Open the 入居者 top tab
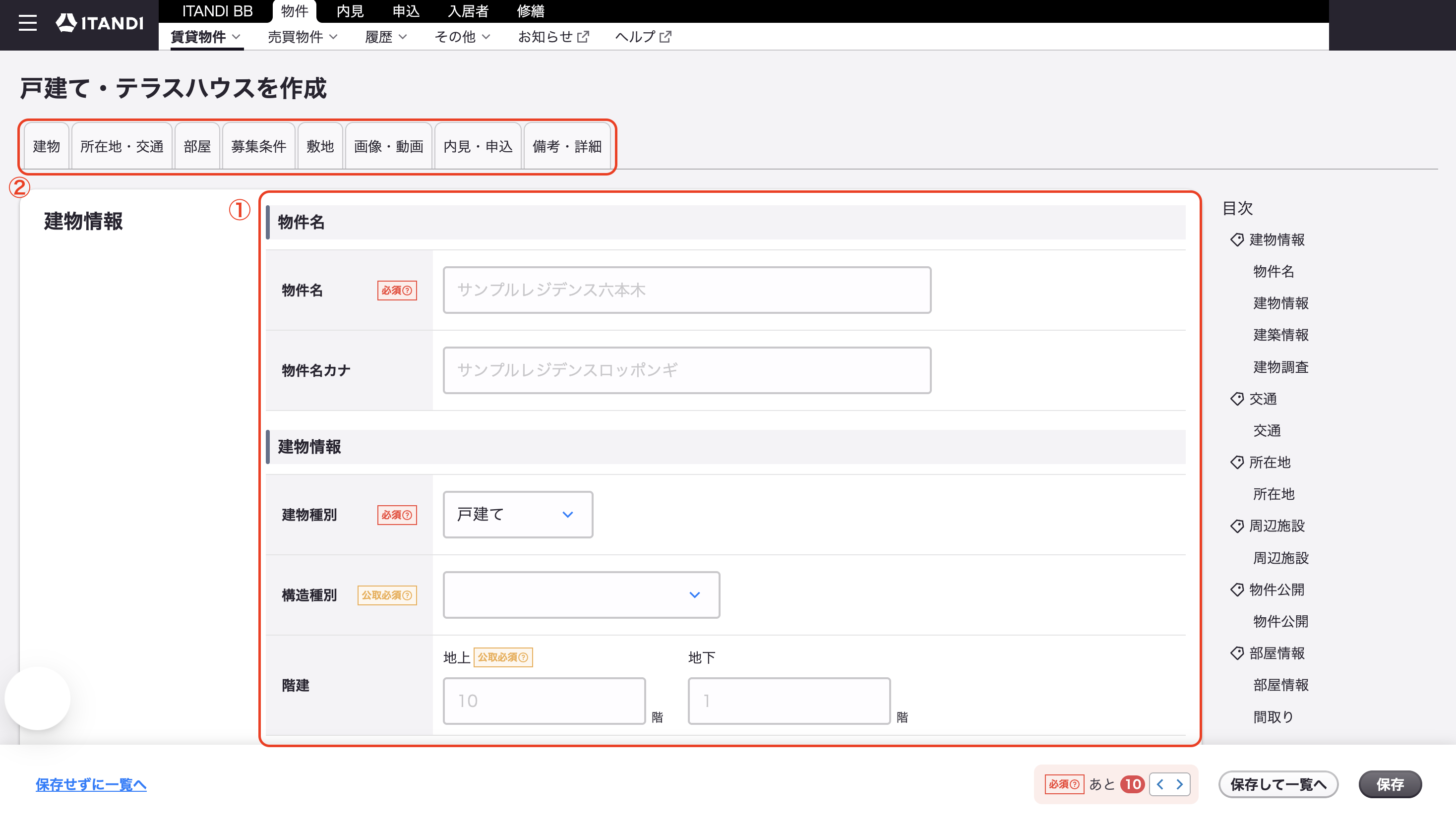The image size is (1456, 824). tap(468, 11)
